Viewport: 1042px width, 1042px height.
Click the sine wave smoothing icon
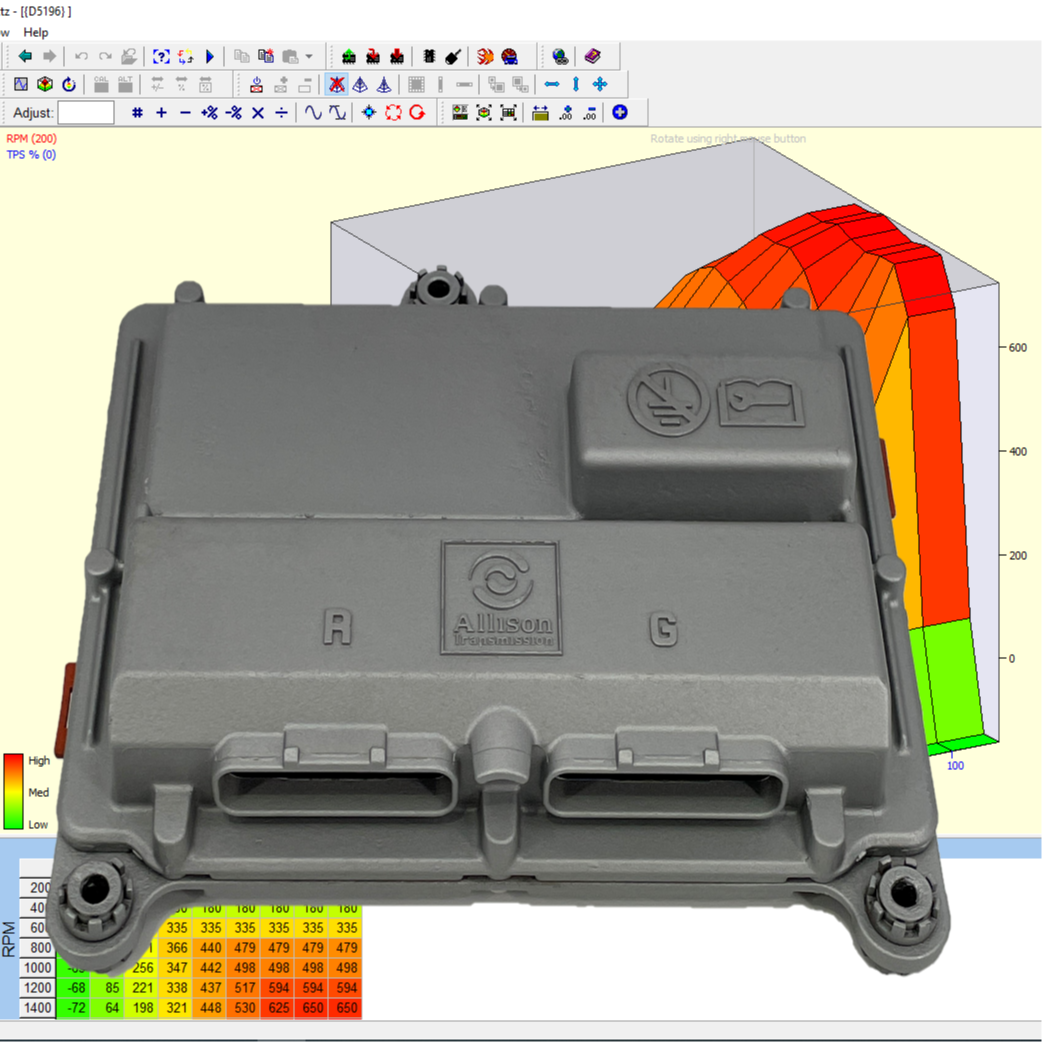coord(314,113)
